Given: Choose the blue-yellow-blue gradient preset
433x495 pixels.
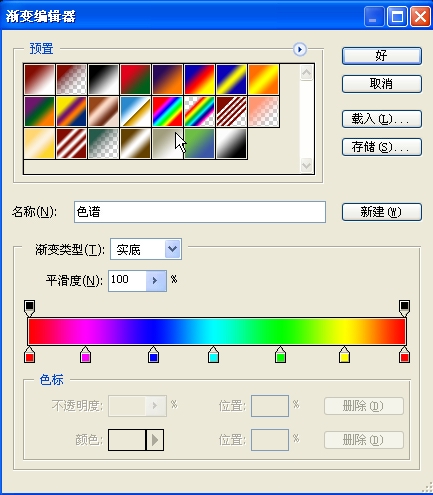Looking at the screenshot, I should pyautogui.click(x=231, y=79).
